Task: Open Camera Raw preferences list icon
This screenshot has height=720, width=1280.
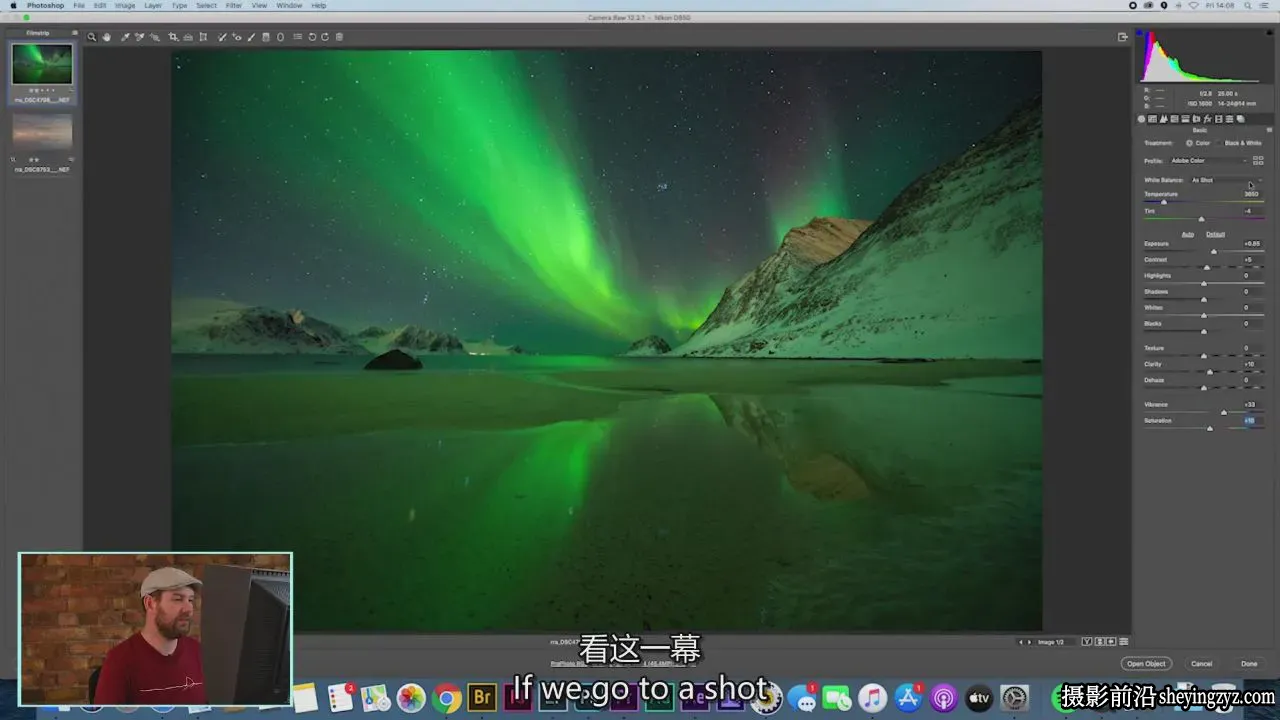Action: tap(297, 37)
